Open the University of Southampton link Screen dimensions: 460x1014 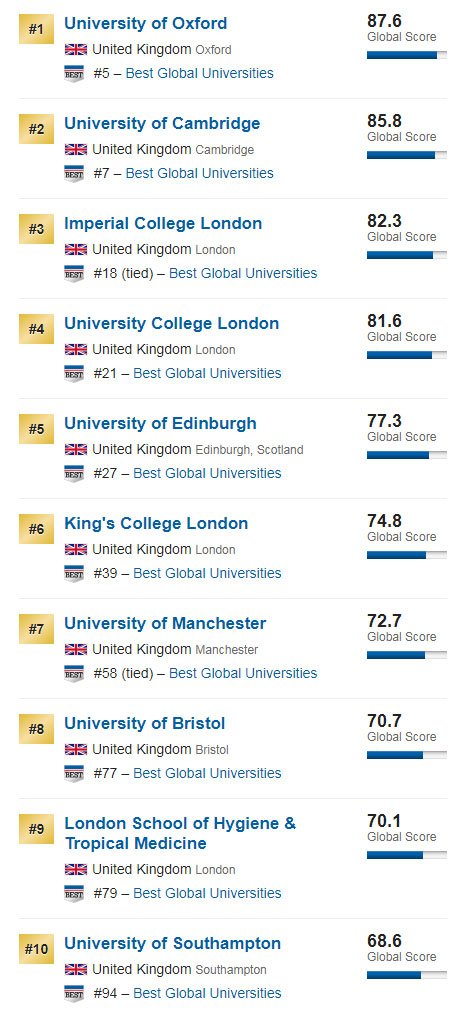pyautogui.click(x=173, y=944)
